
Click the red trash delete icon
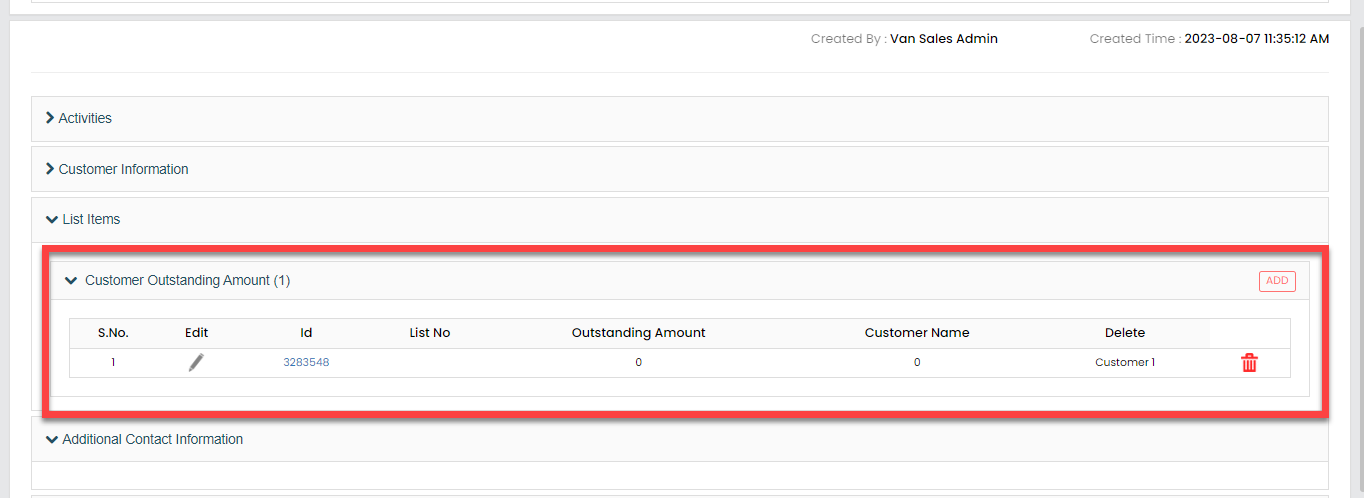[x=1249, y=363]
